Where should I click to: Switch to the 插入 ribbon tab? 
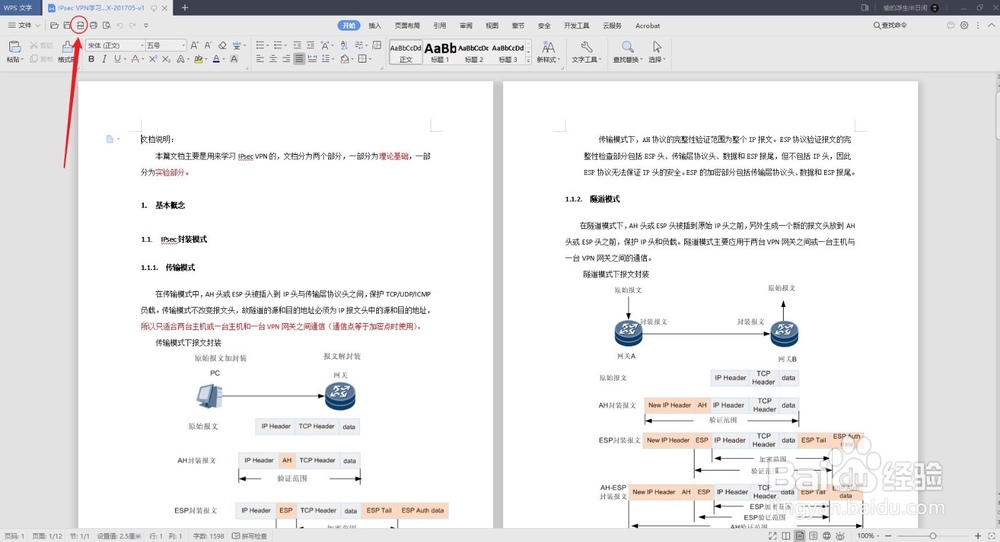pyautogui.click(x=375, y=26)
